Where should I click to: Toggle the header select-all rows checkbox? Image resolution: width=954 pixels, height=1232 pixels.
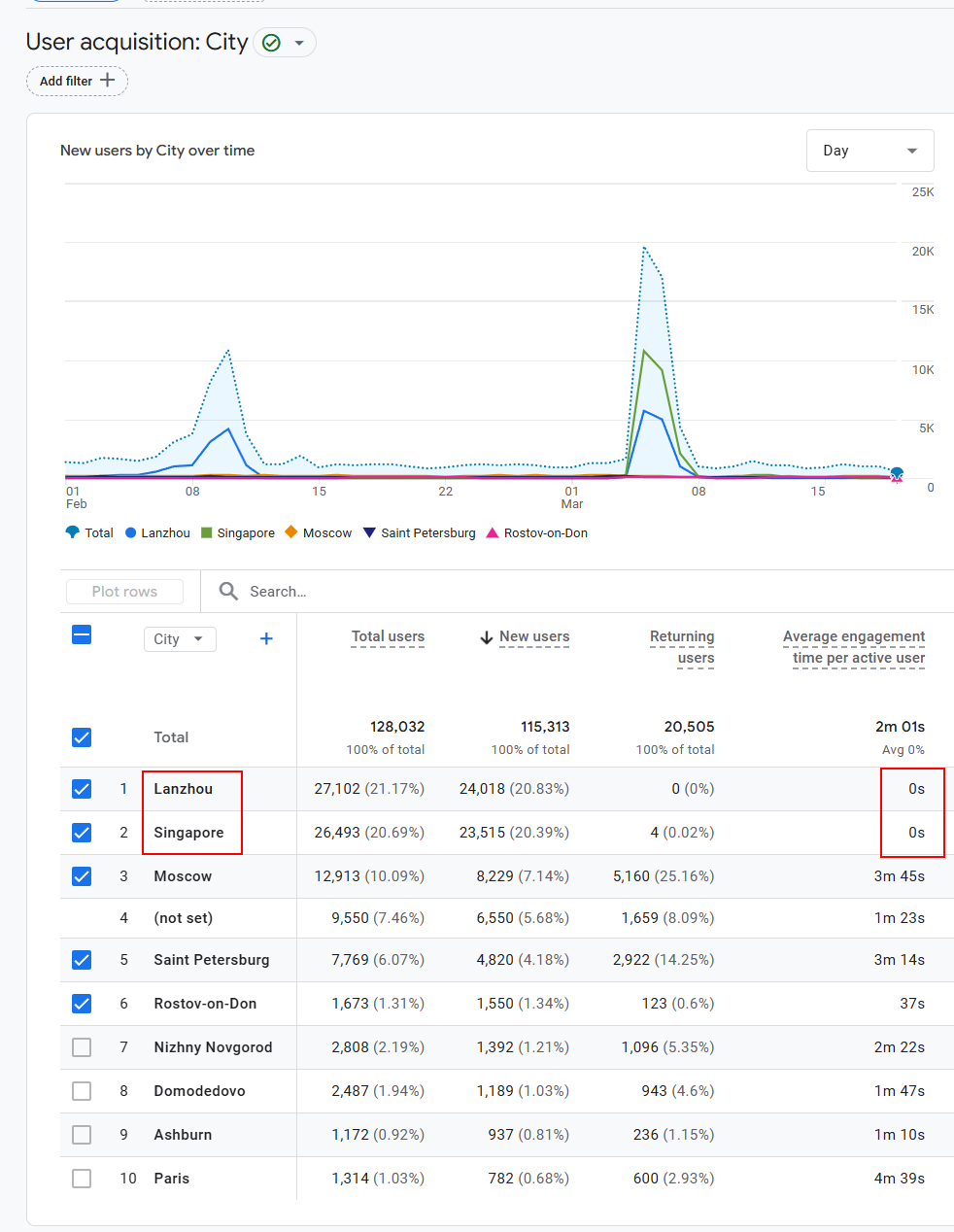coord(82,634)
